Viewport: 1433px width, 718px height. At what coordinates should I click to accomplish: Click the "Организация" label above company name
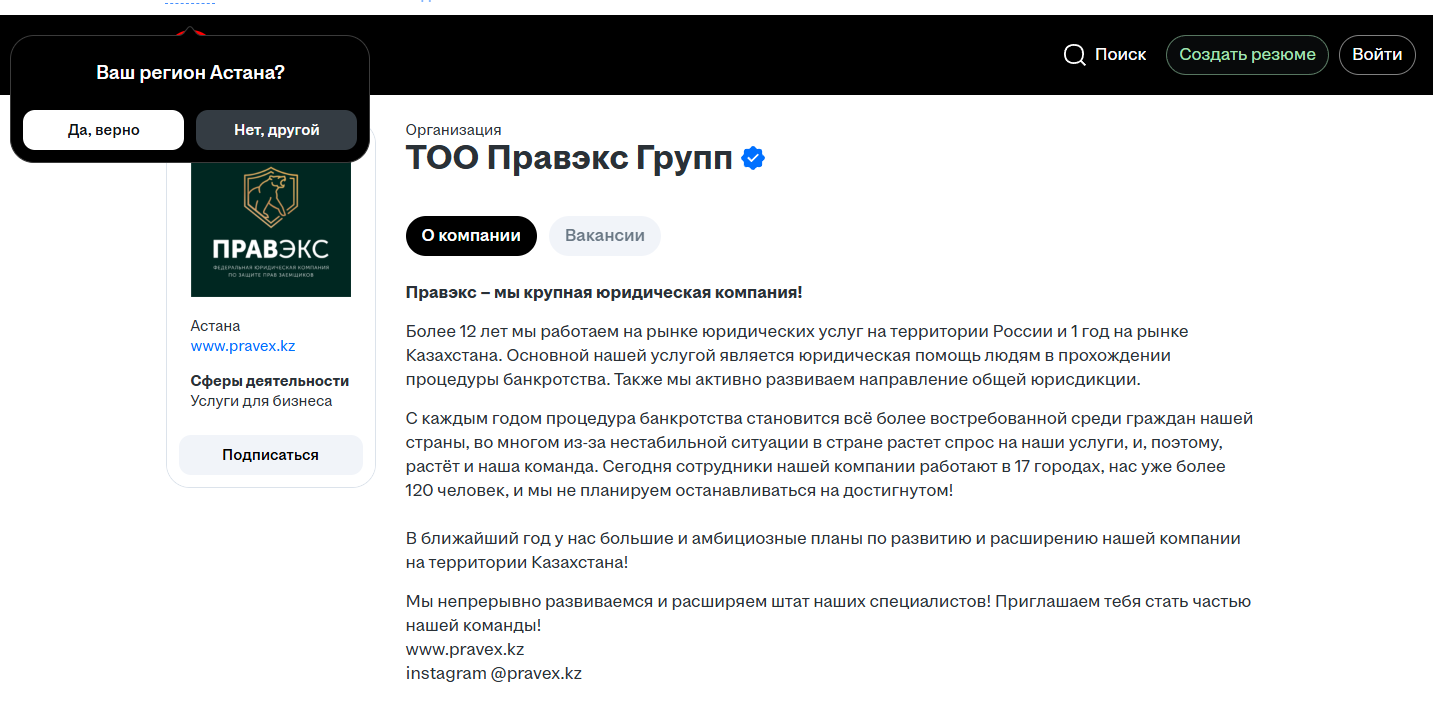coord(454,130)
